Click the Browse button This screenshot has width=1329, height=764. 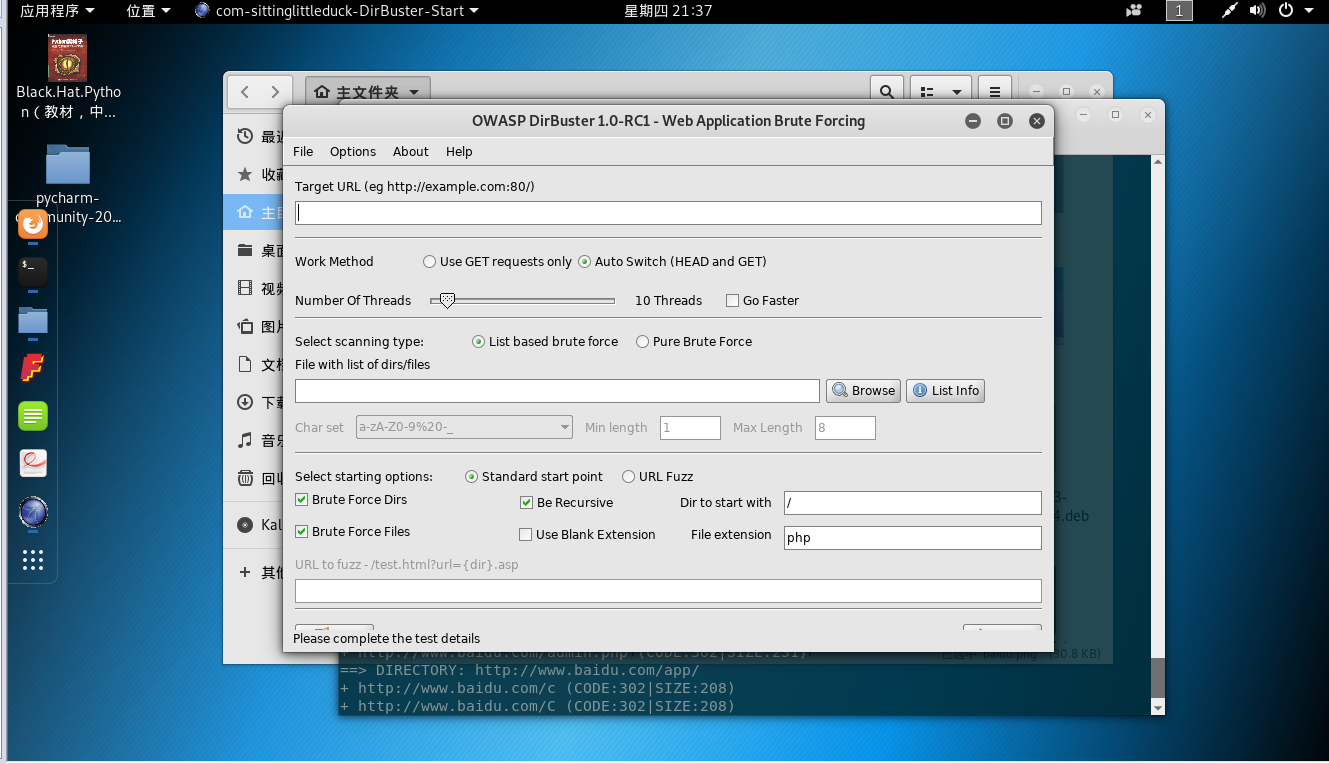pyautogui.click(x=863, y=391)
